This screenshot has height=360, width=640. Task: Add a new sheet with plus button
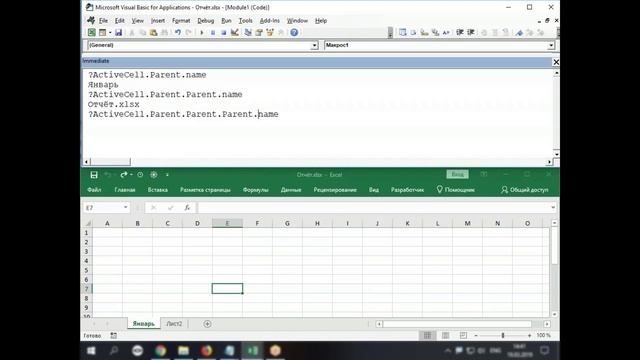(x=207, y=324)
